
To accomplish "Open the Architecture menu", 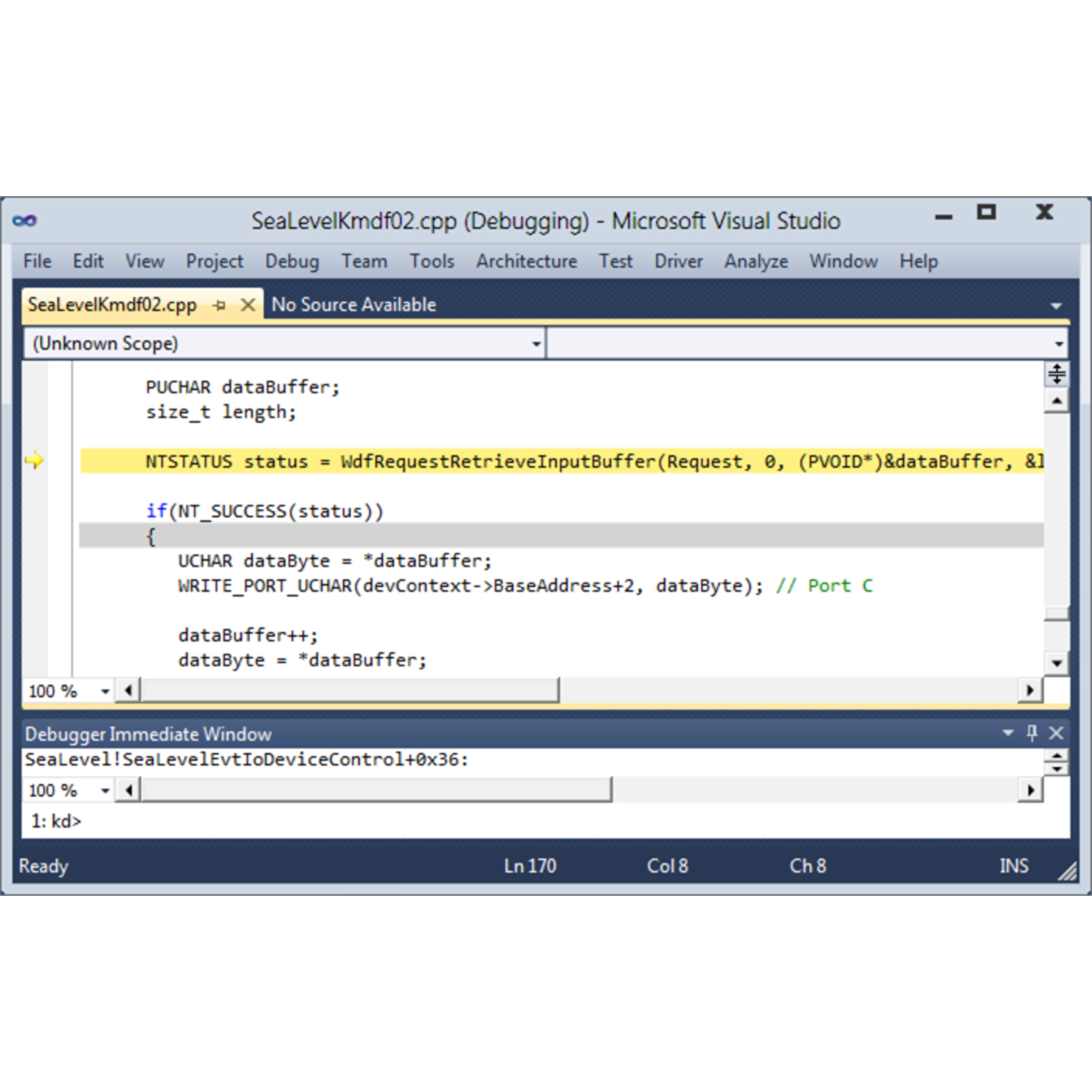I will tap(526, 261).
